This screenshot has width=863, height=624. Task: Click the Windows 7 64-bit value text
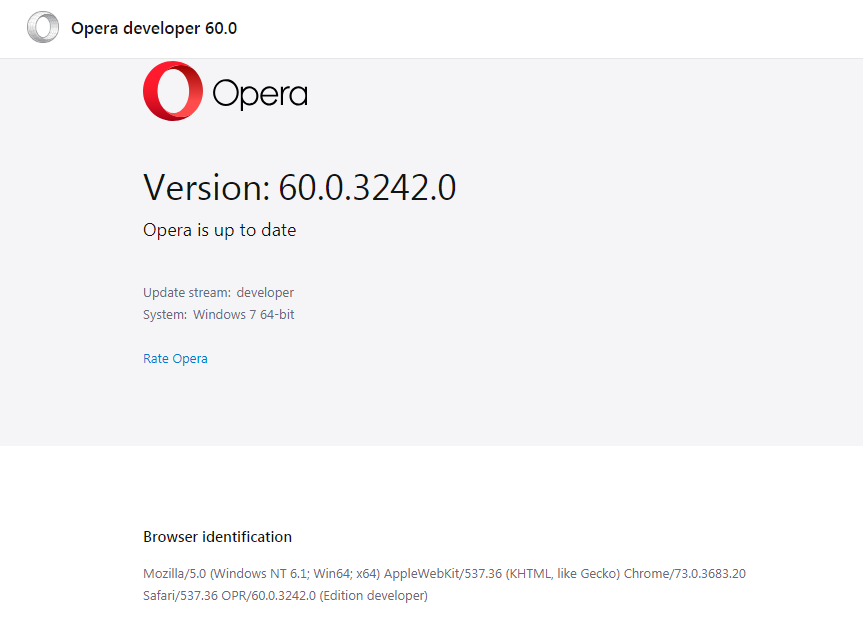(244, 315)
